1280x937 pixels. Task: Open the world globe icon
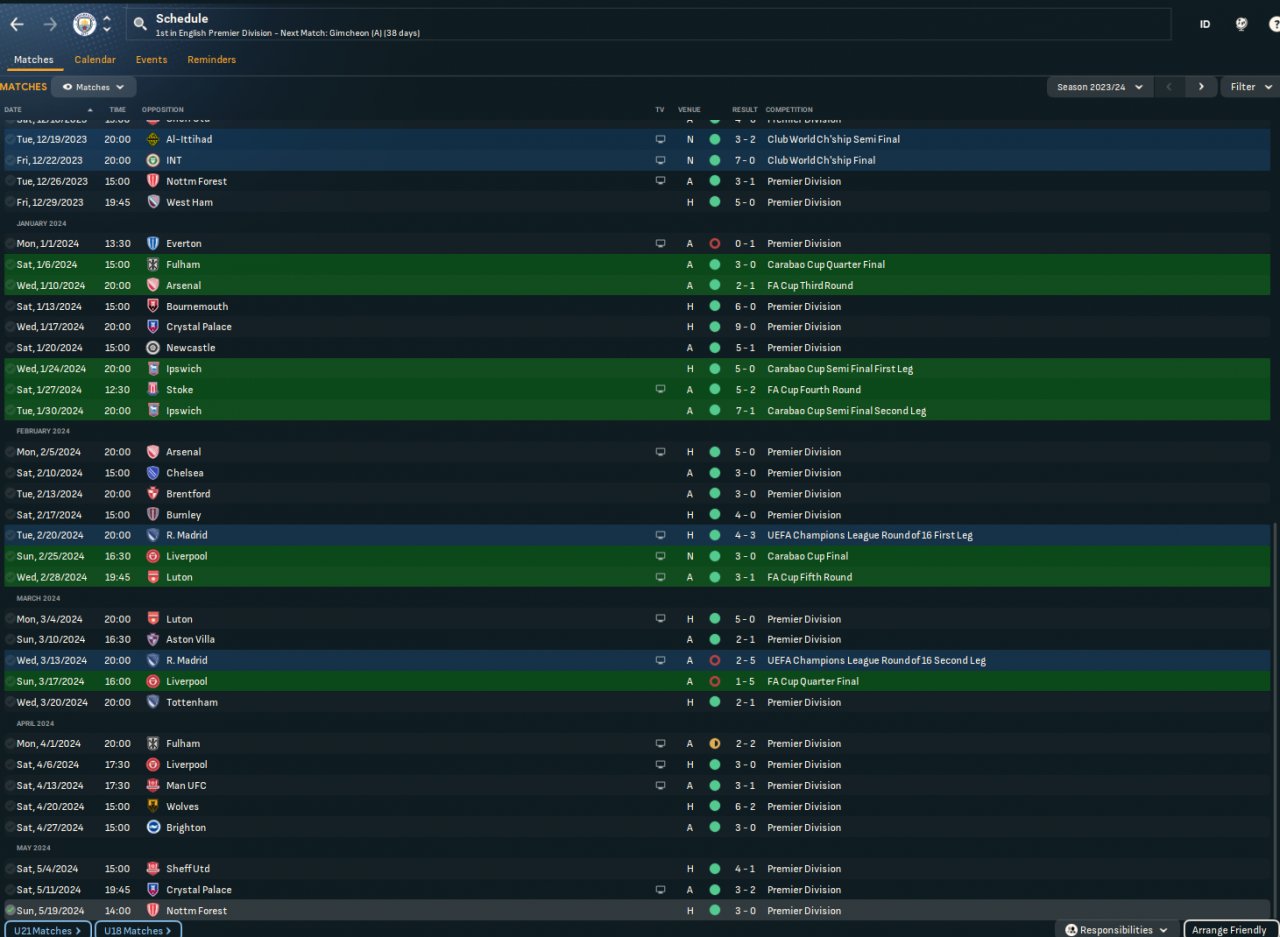1241,24
